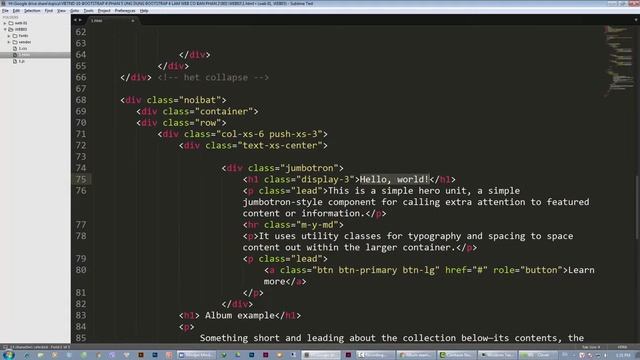Viewport: 640px width, 360px height.
Task: Click the "jumbotron" class value
Action: (309, 168)
